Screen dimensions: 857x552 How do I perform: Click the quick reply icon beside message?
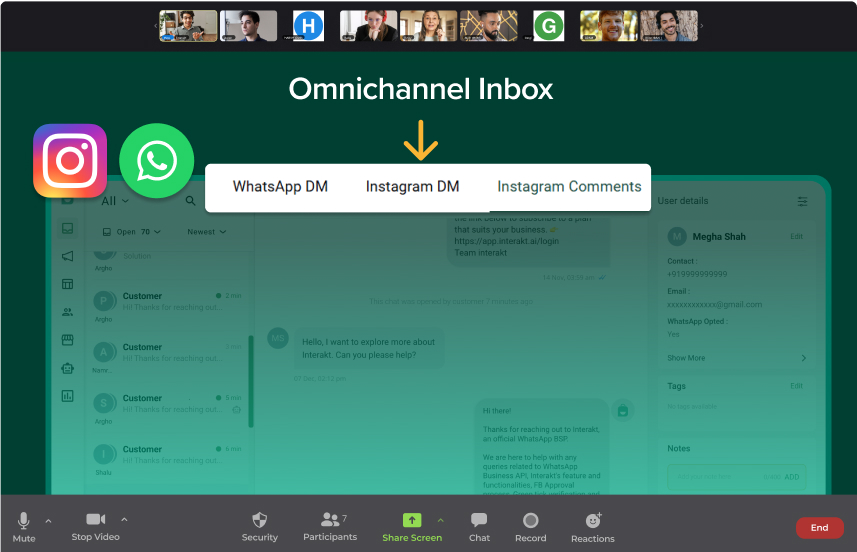tap(623, 410)
